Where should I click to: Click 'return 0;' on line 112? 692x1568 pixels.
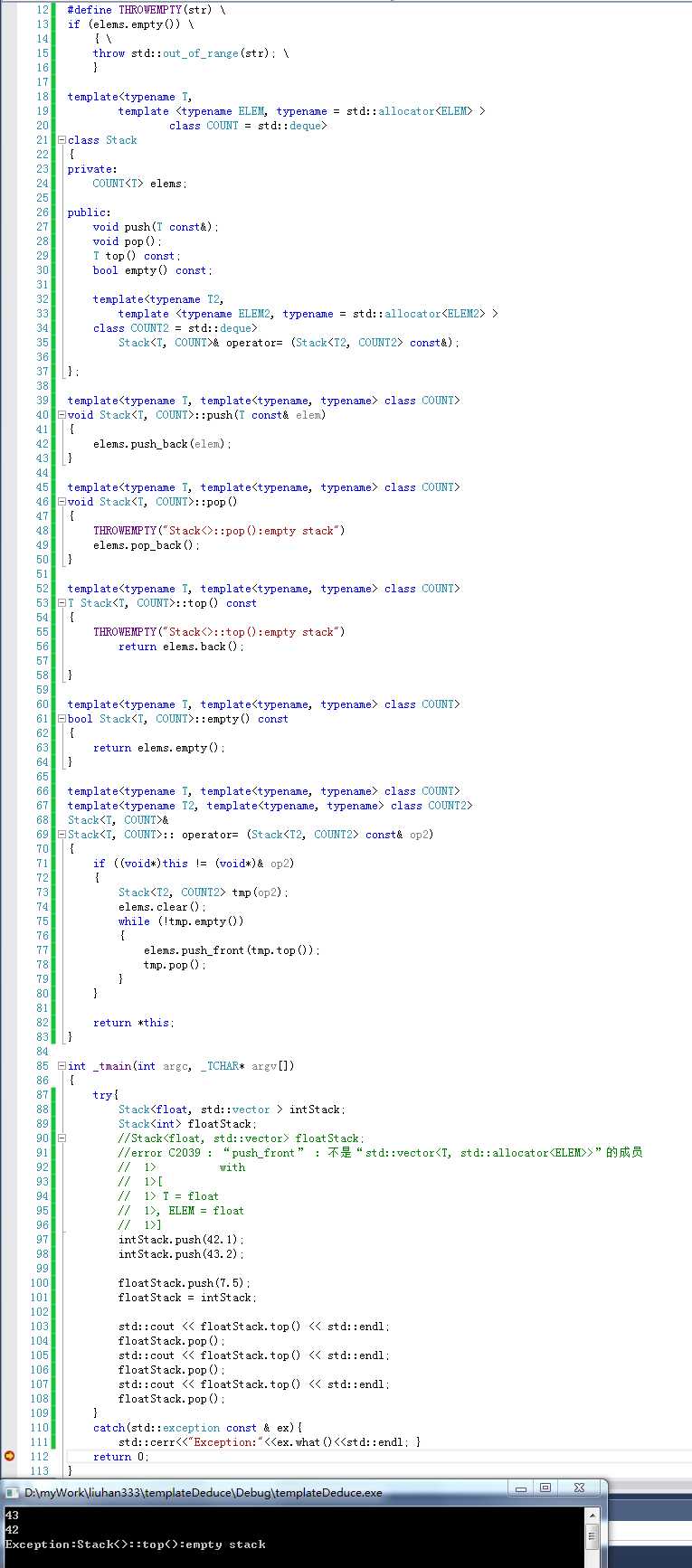(x=121, y=1457)
